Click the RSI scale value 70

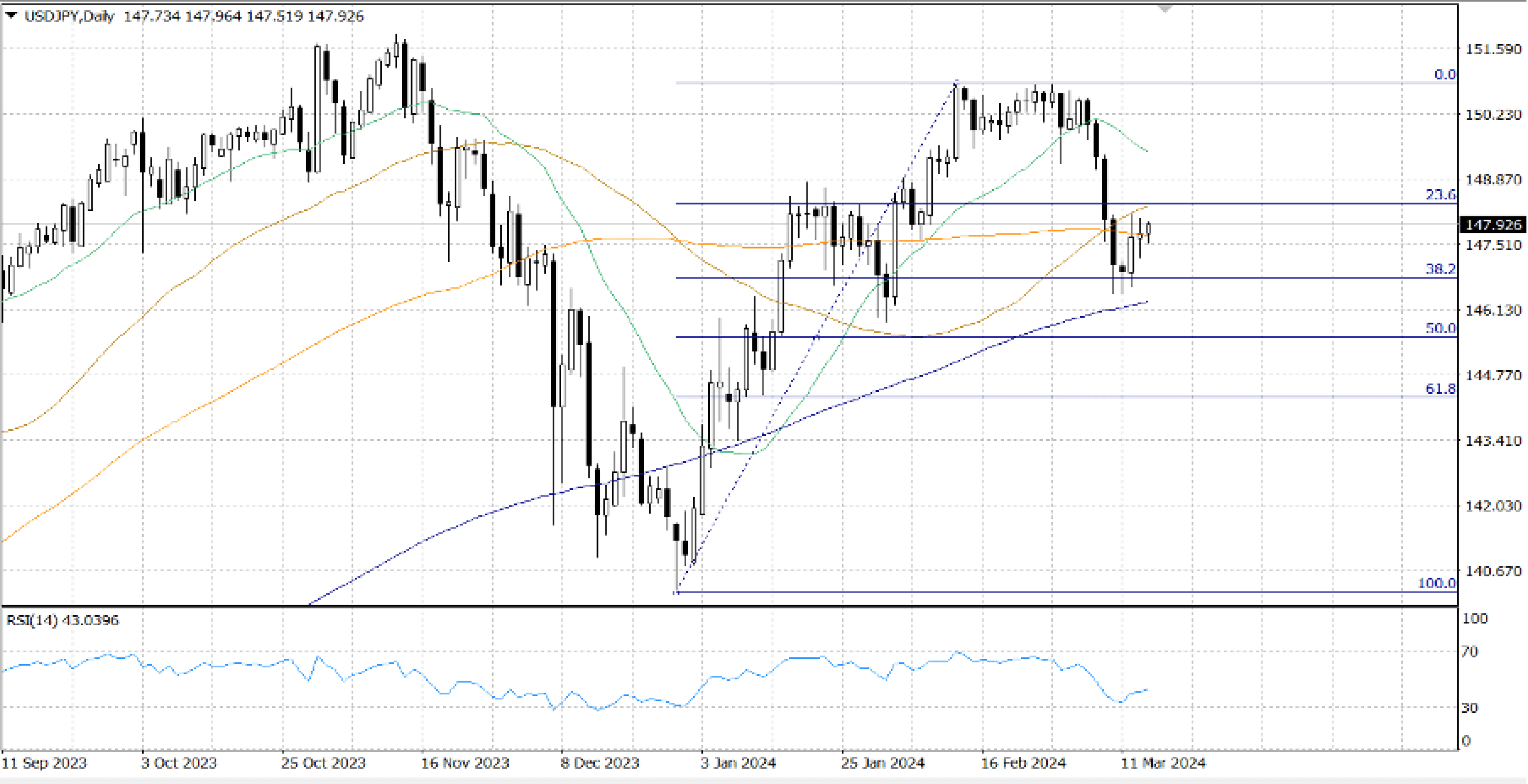point(1469,652)
